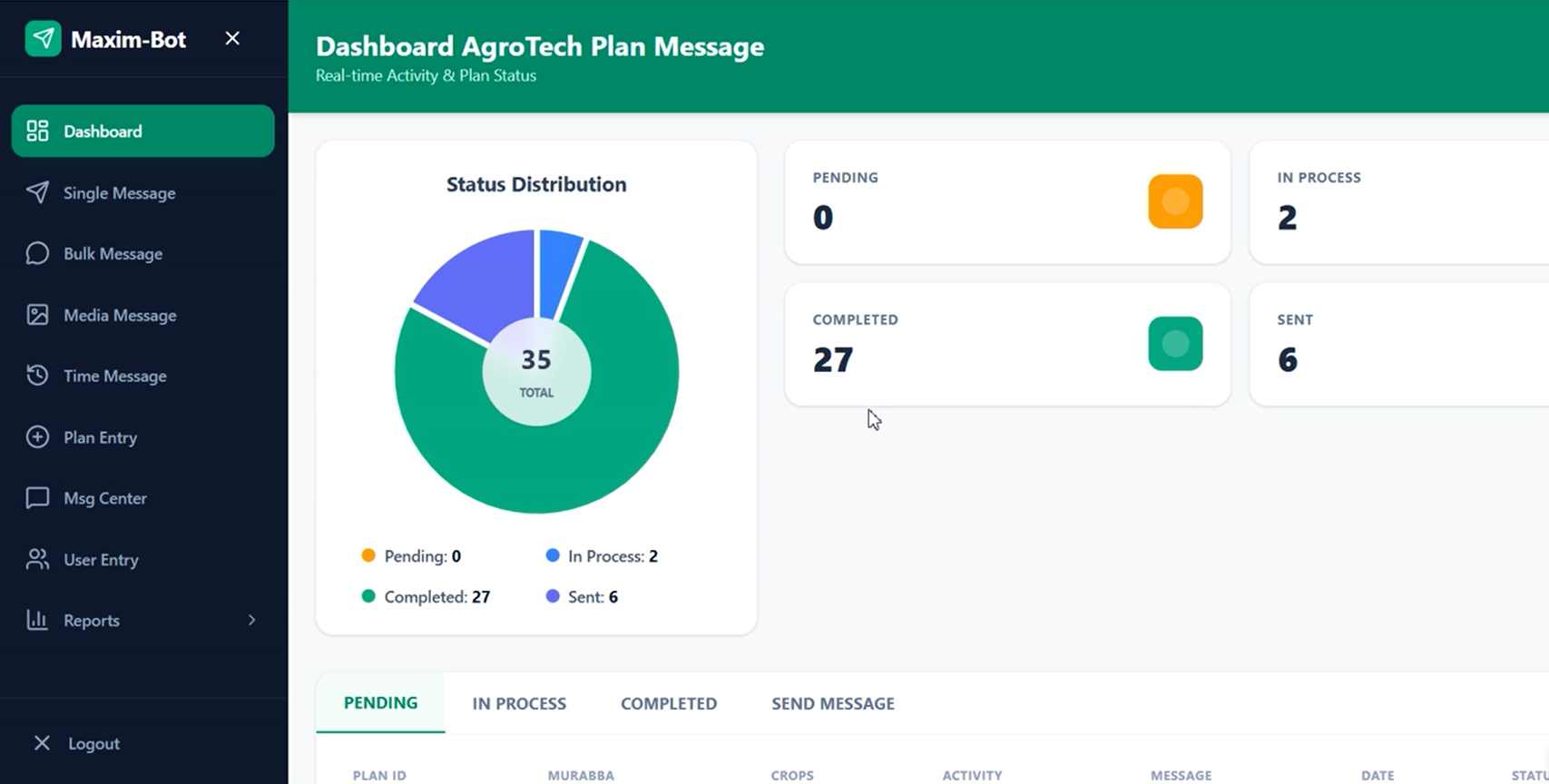Close the sidebar with the X icon
Screen dimensions: 1549x784
(232, 38)
